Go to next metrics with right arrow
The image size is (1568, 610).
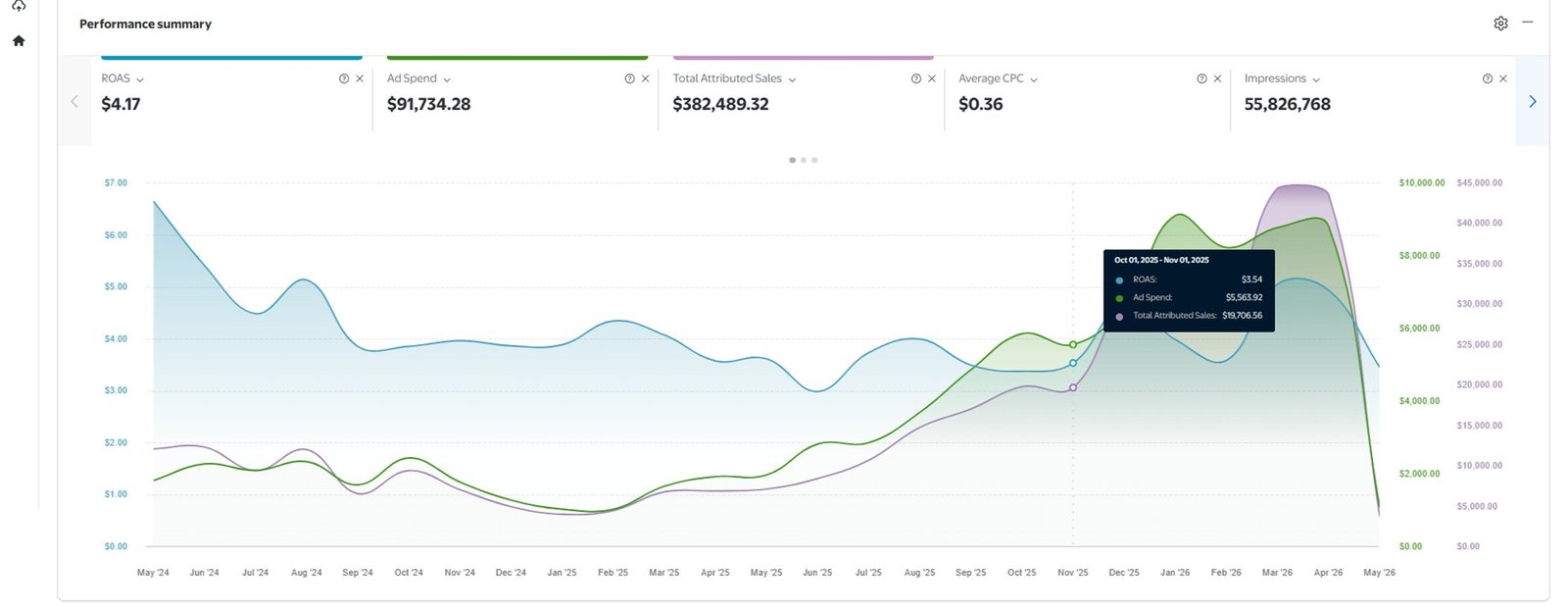(1533, 101)
